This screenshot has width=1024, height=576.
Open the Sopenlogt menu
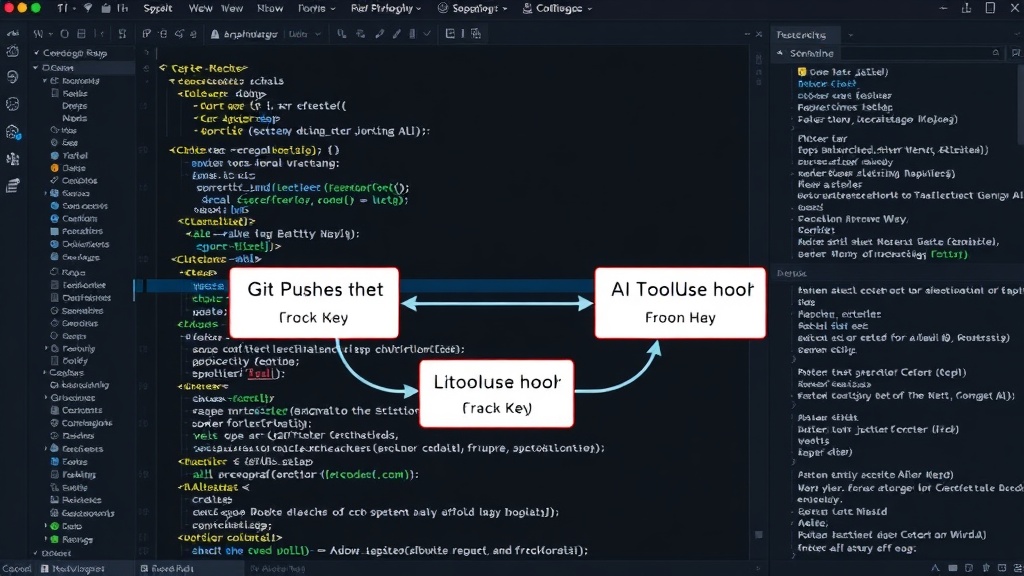[x=475, y=8]
